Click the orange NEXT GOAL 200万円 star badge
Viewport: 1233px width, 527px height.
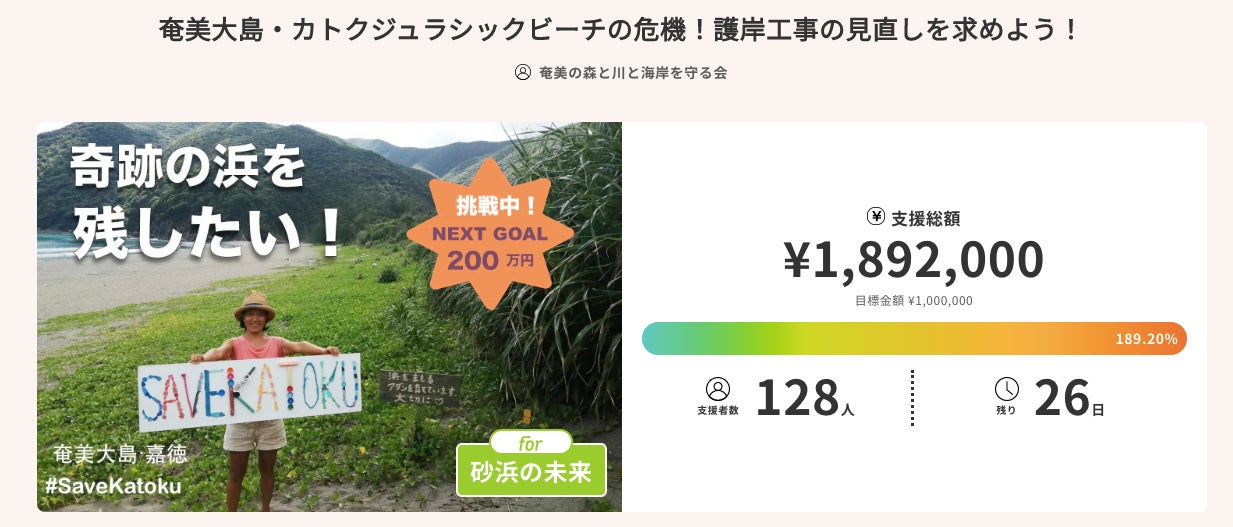tap(490, 234)
